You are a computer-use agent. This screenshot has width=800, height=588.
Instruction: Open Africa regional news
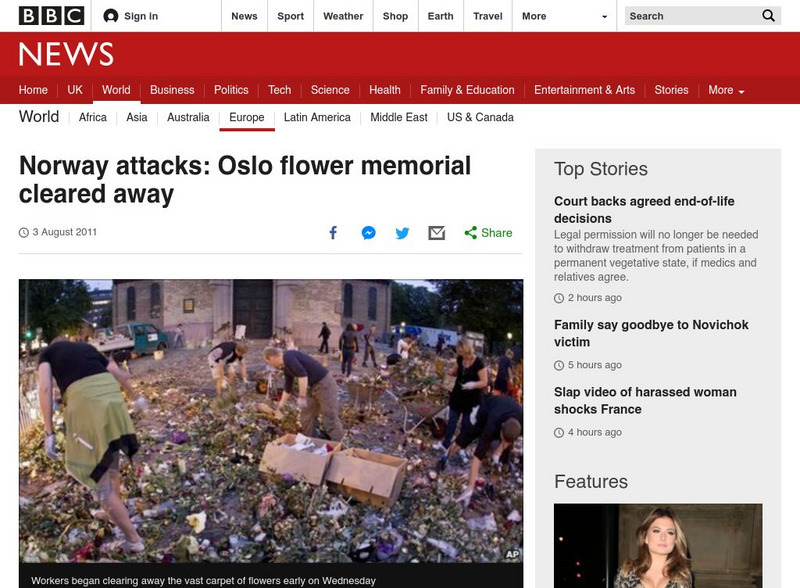click(93, 117)
